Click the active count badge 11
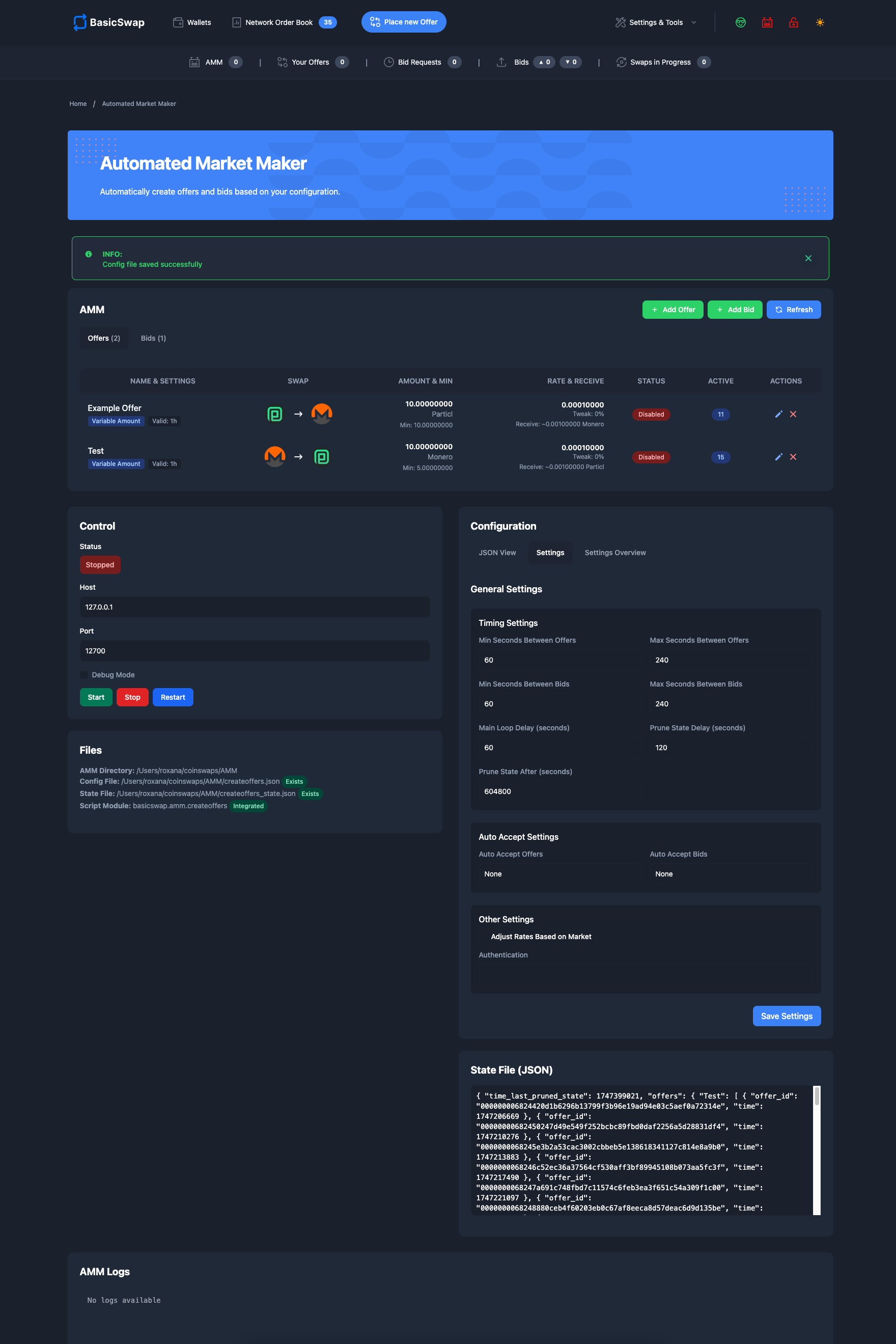The height and width of the screenshot is (1344, 896). pos(720,415)
